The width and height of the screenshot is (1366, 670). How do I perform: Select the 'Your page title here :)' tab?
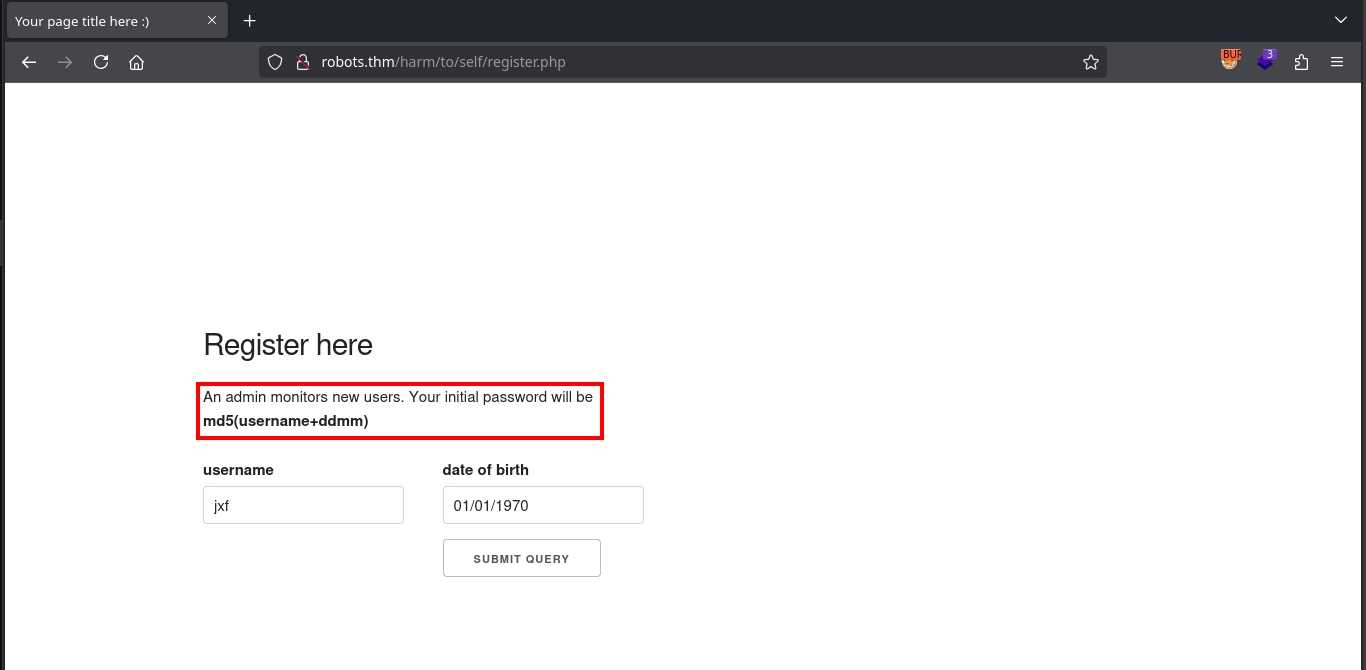(x=100, y=21)
